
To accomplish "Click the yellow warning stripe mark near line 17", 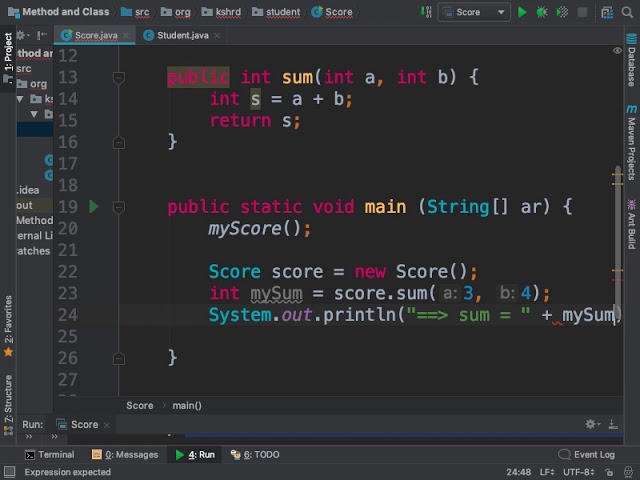I will tap(617, 175).
